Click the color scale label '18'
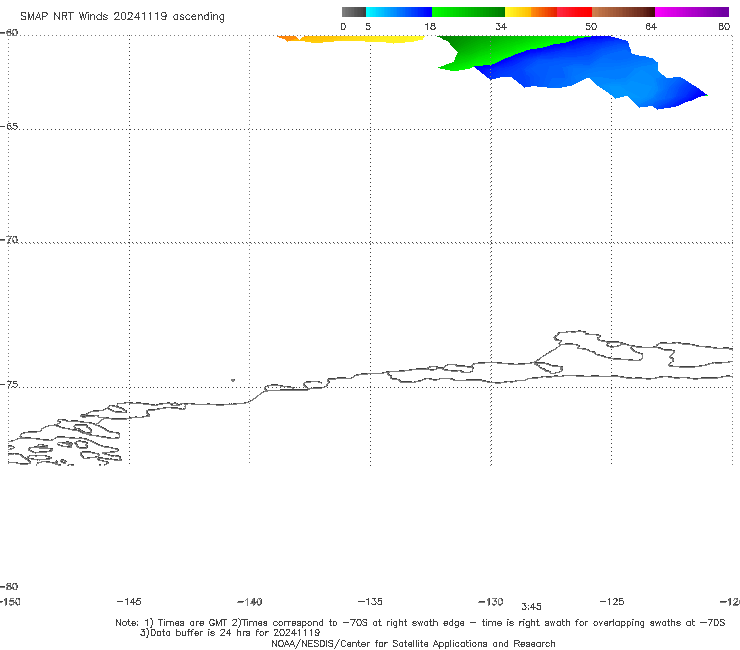The image size is (740, 650). click(430, 26)
